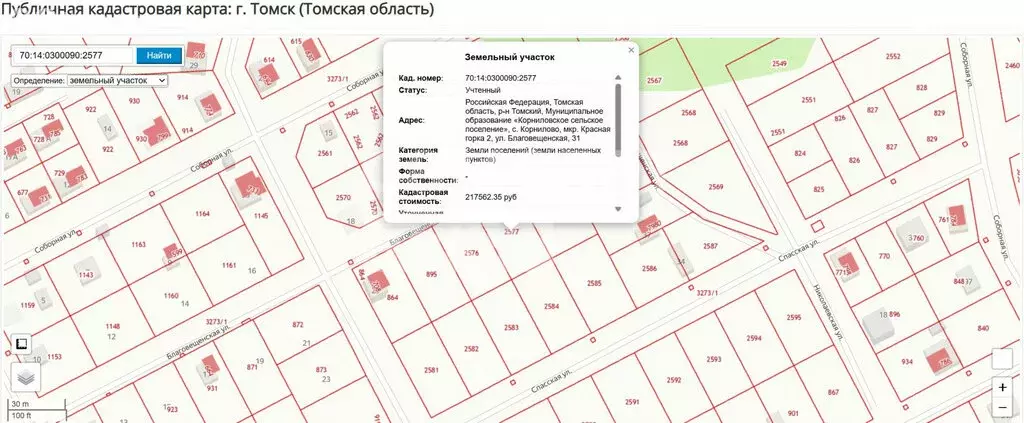Image resolution: width=1024 pixels, height=423 pixels.
Task: Select parcel 1160 on the map
Action: (171, 296)
